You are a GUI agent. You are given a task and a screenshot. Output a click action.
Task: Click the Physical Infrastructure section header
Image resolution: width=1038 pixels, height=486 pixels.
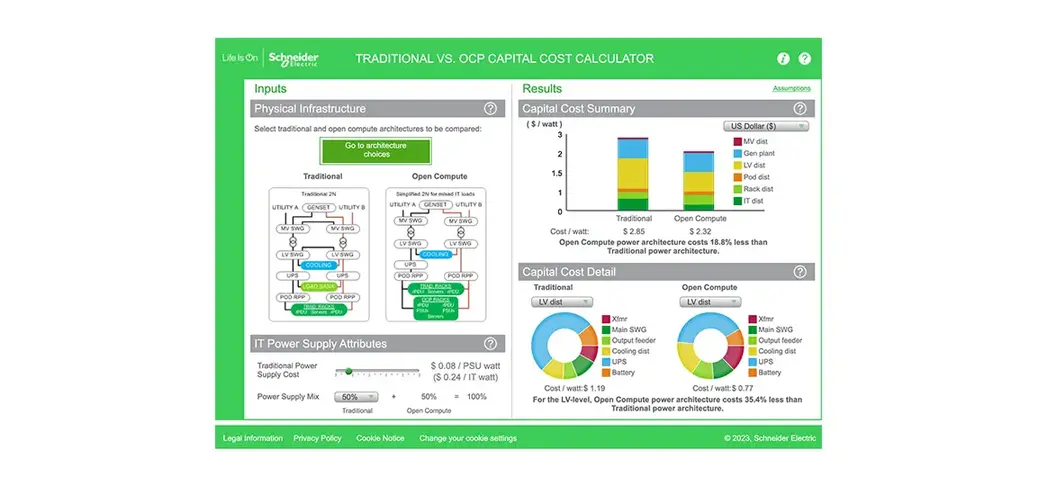[x=377, y=109]
